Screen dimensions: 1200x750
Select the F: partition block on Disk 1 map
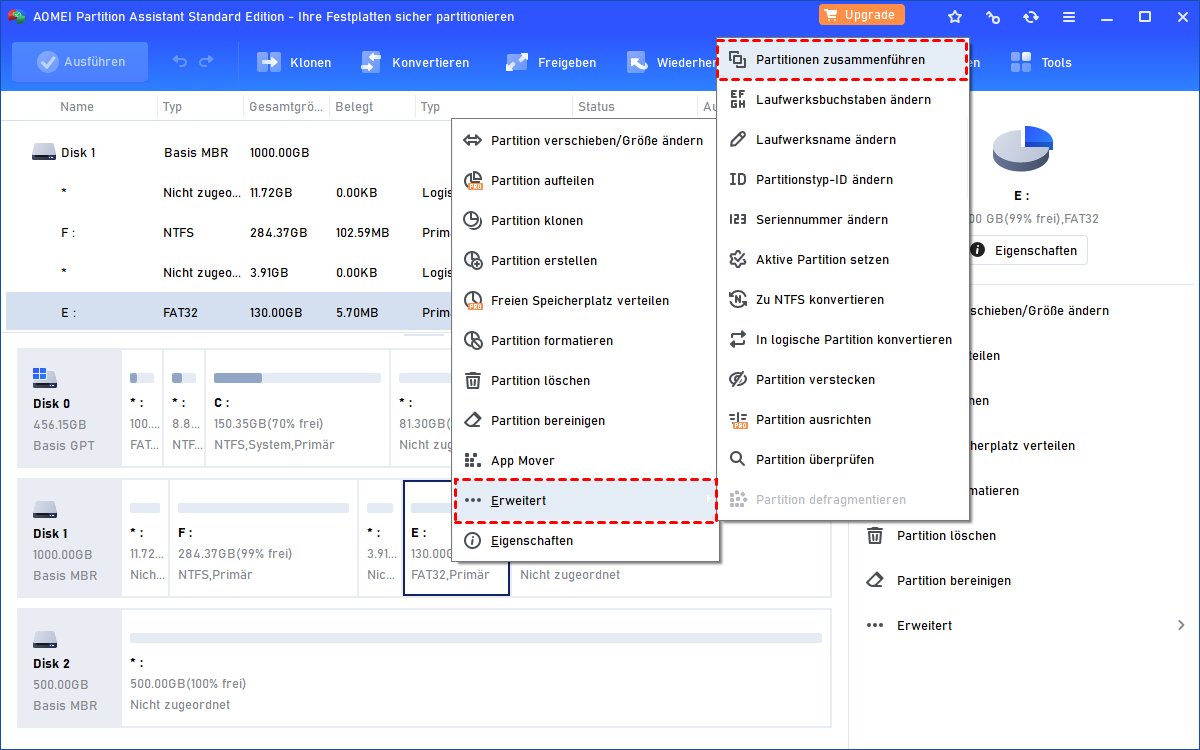[x=263, y=538]
